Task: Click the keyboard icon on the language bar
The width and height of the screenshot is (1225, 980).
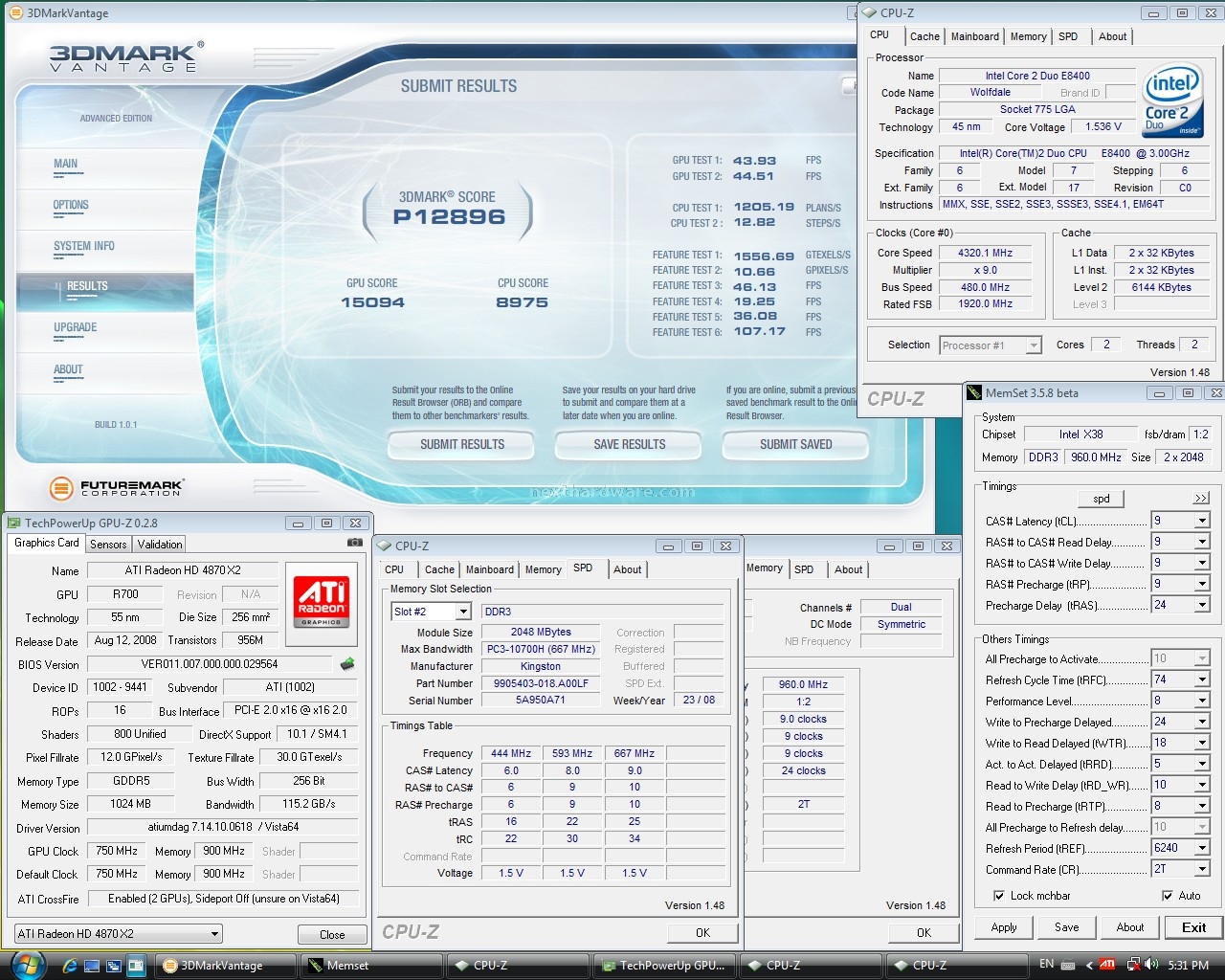Action: point(1068,965)
